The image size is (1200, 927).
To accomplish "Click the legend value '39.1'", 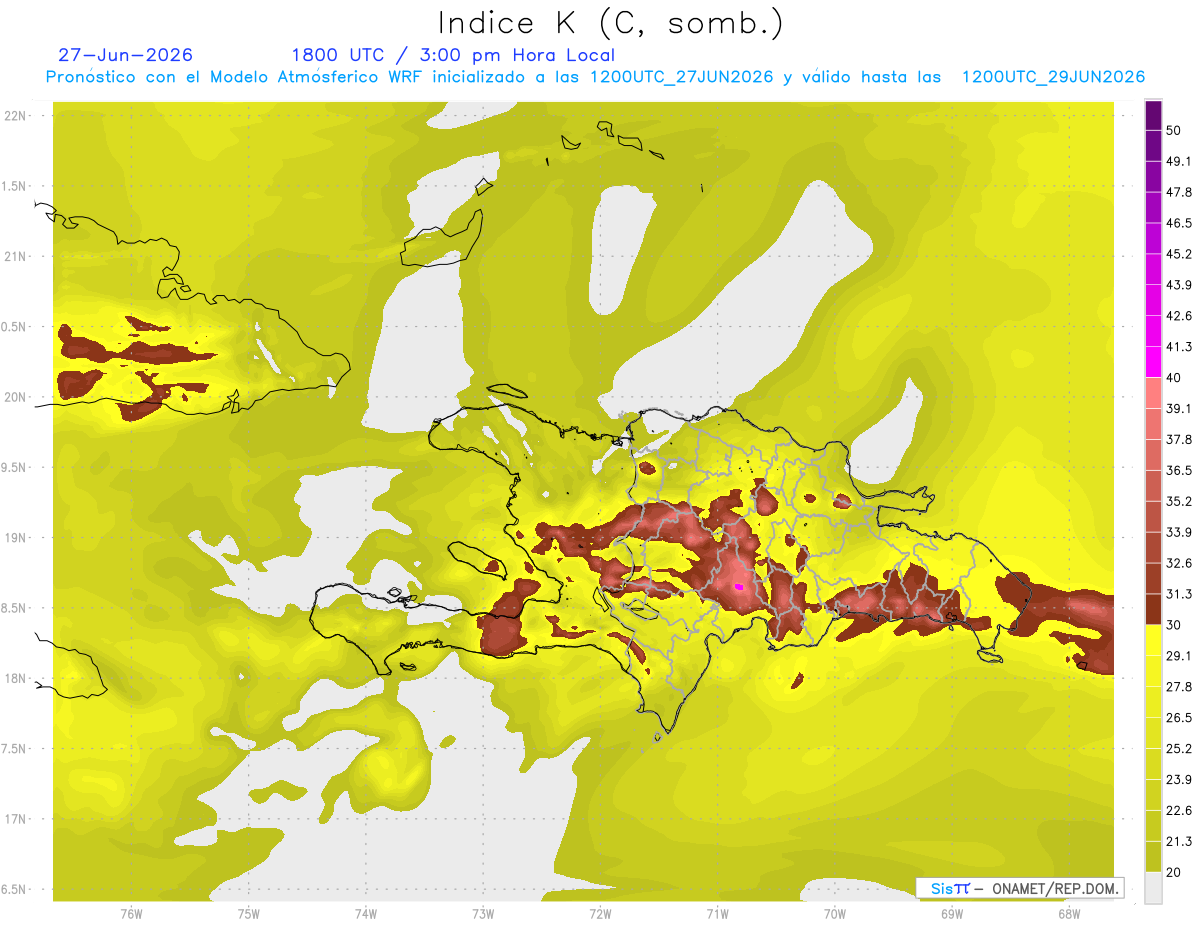I will click(x=1179, y=409).
